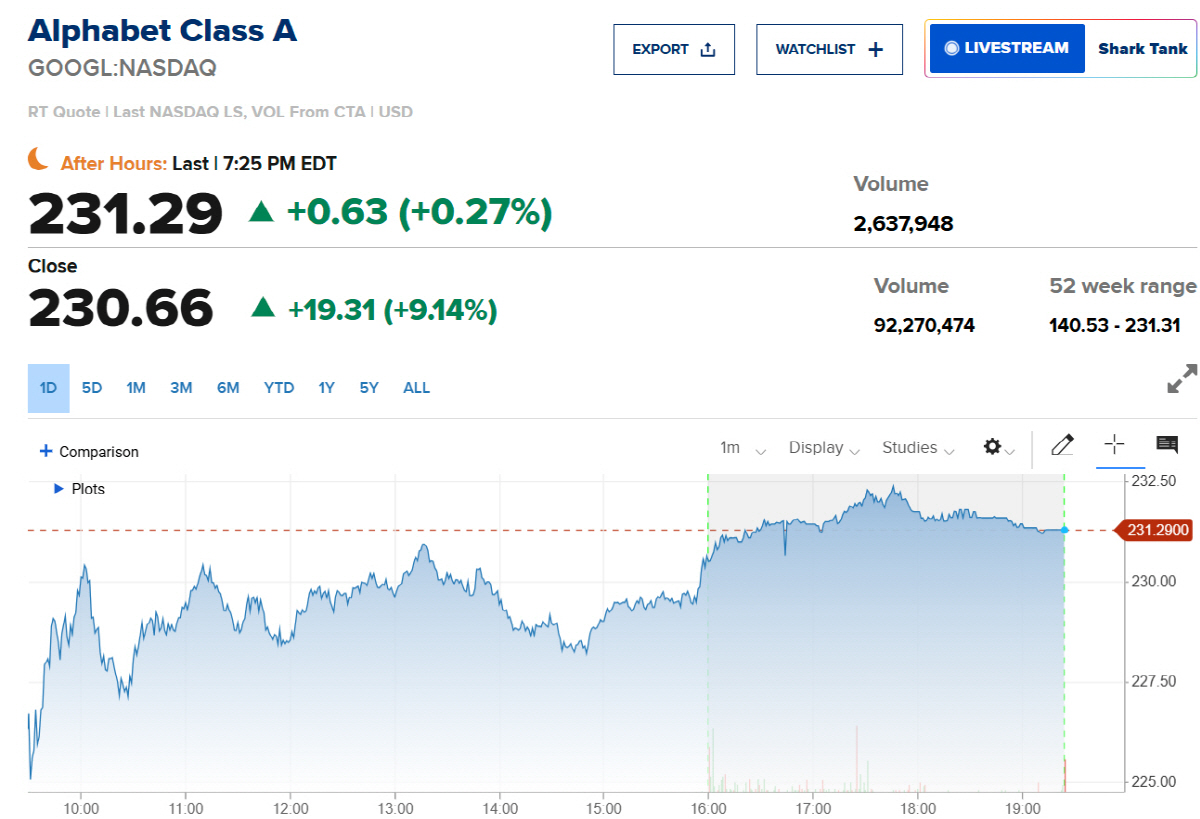The image size is (1200, 819).
Task: Open the Shark Tank link
Action: [x=1143, y=49]
